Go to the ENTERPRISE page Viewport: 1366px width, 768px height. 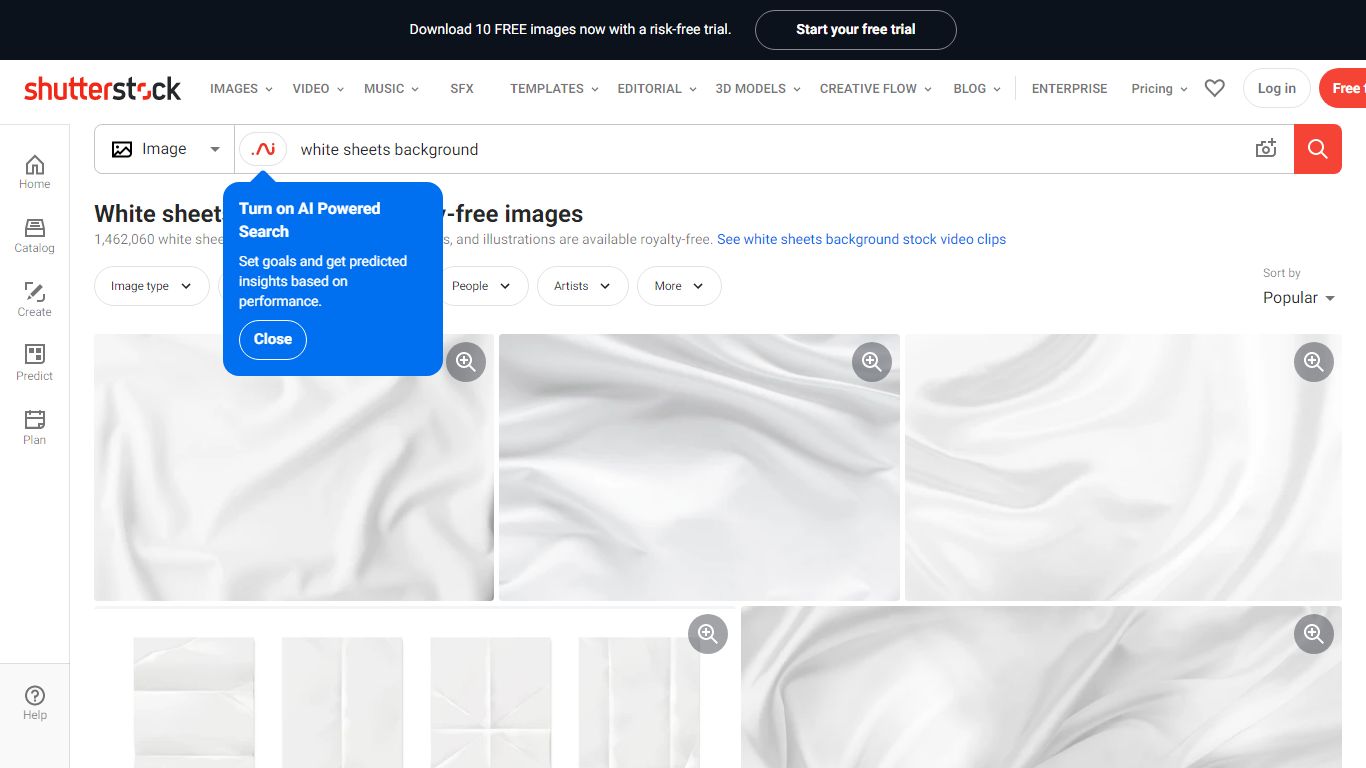tap(1069, 88)
